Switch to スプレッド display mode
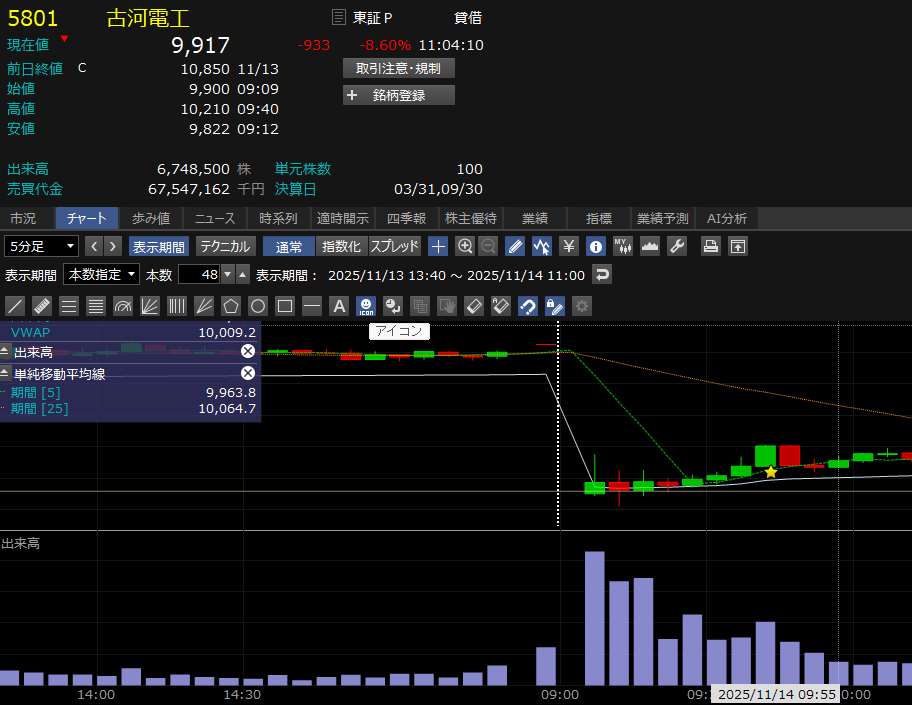The height and width of the screenshot is (705, 912). [395, 246]
